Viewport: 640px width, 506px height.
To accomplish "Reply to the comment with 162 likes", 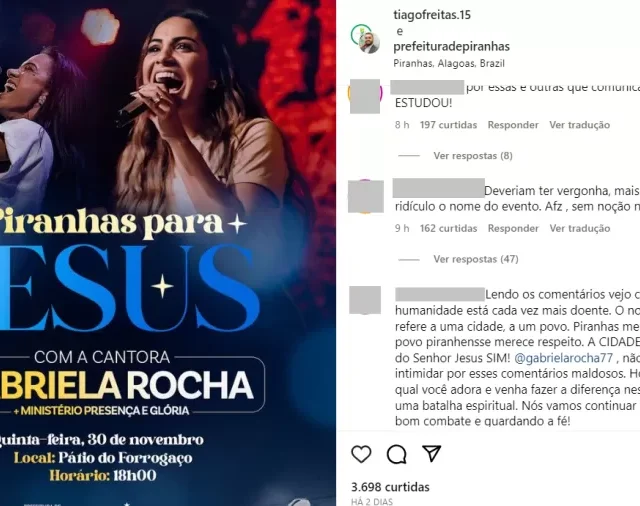I will click(x=513, y=229).
